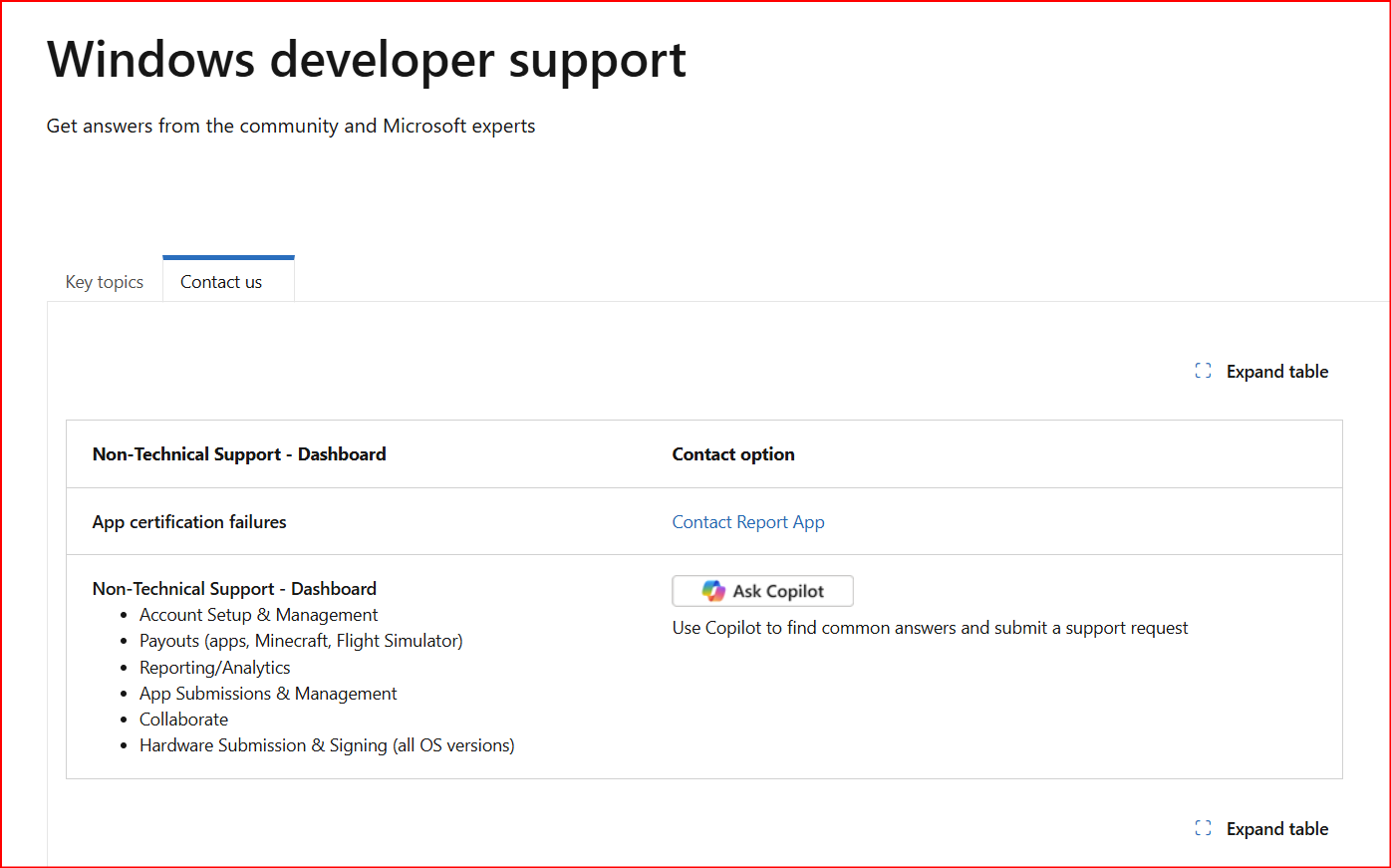Click the App Submissions & Management item
The width and height of the screenshot is (1391, 868).
point(268,694)
